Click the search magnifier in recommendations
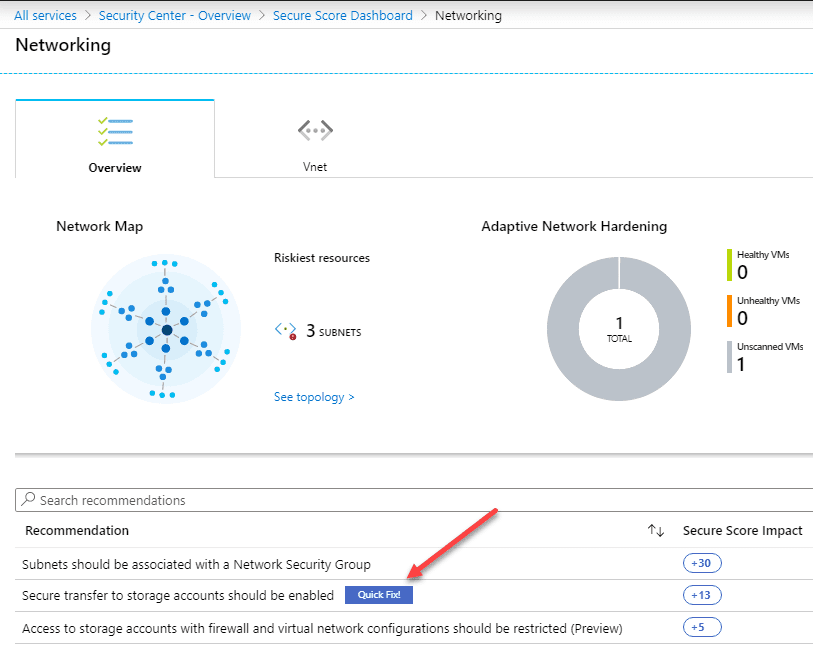This screenshot has width=813, height=653. 29,499
